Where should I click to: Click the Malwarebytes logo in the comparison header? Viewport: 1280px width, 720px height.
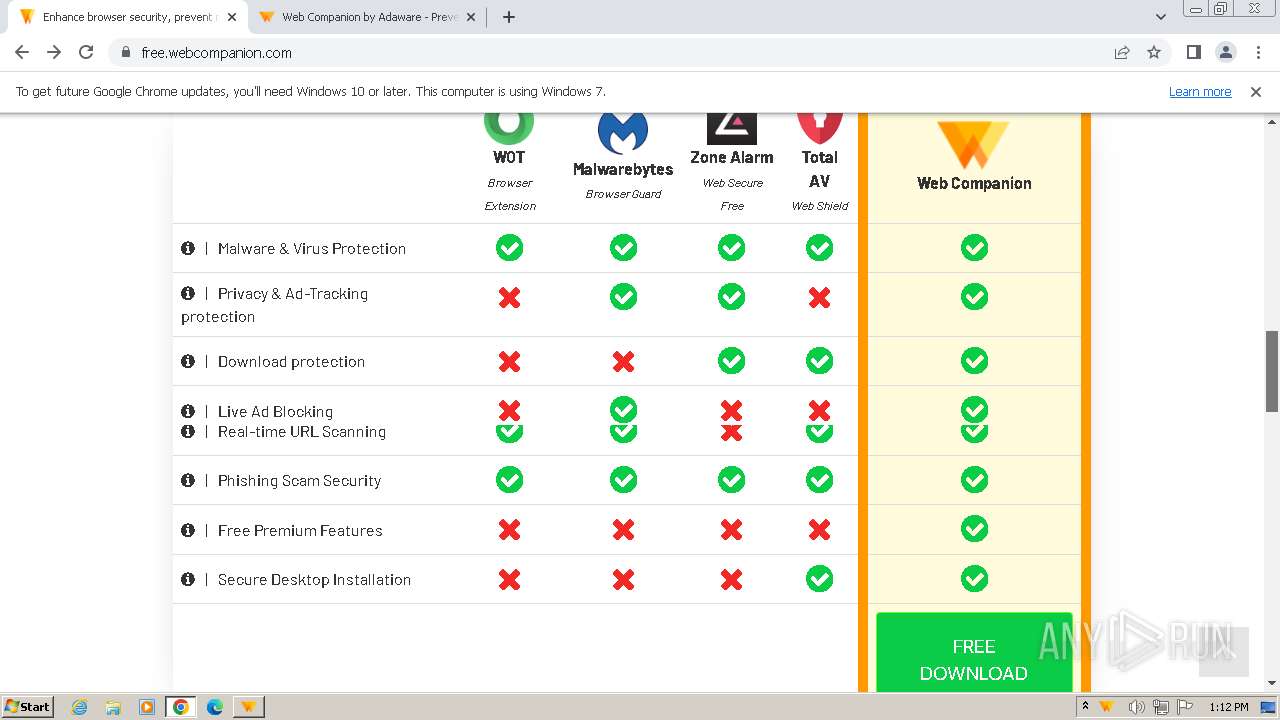coord(623,133)
